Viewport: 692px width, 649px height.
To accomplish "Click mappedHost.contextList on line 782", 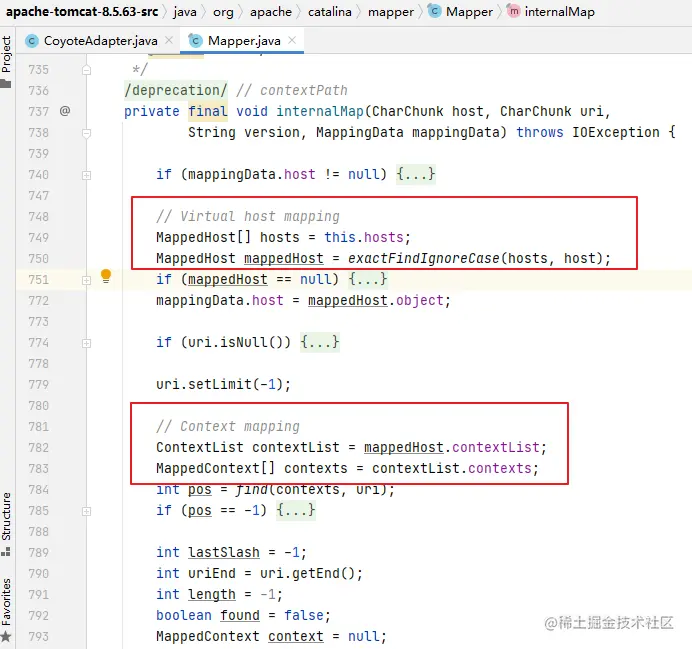I will pos(451,447).
